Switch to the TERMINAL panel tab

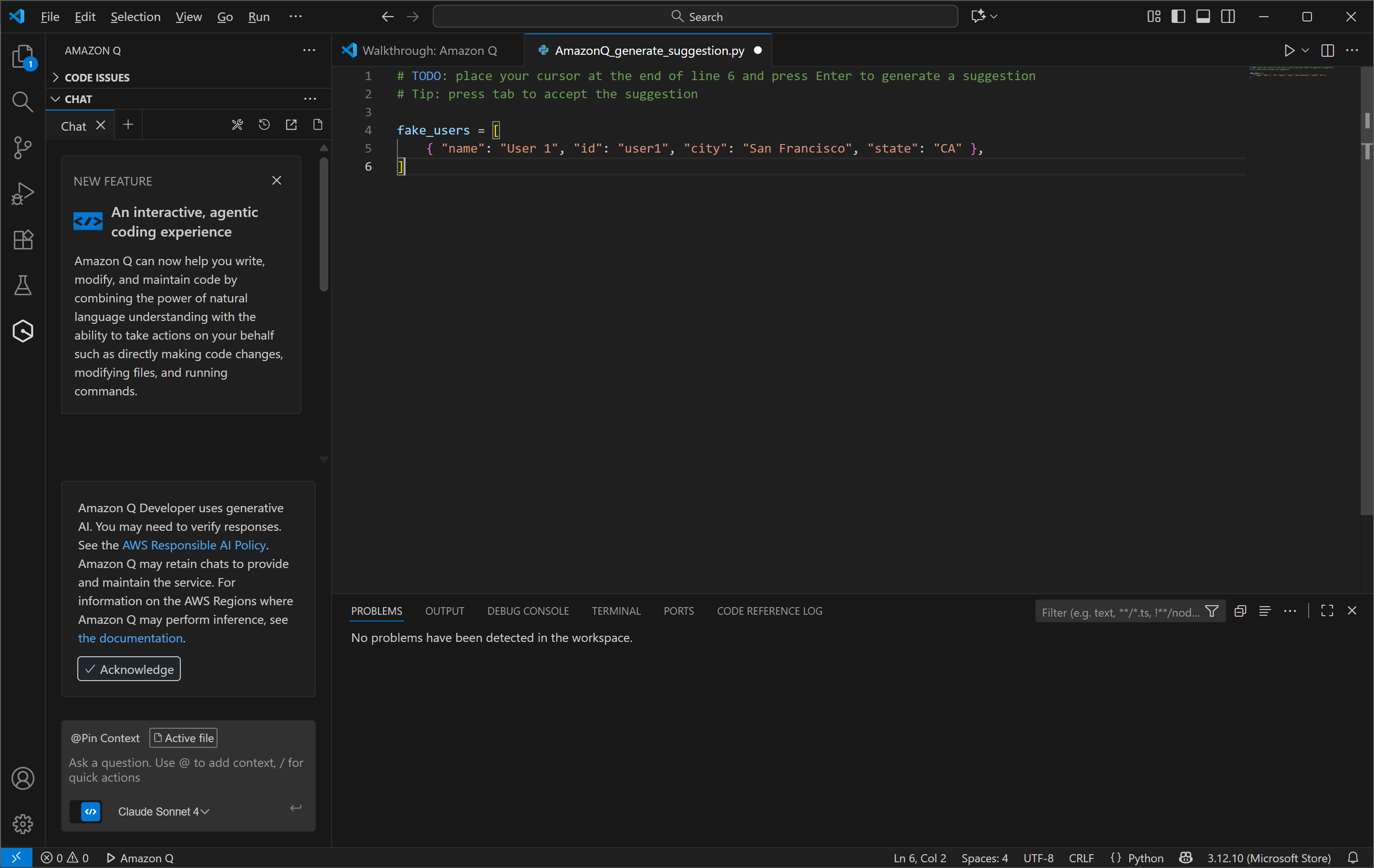(616, 611)
